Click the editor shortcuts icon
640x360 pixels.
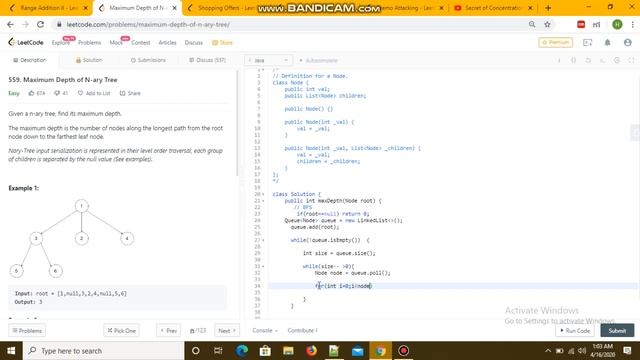pos(602,60)
